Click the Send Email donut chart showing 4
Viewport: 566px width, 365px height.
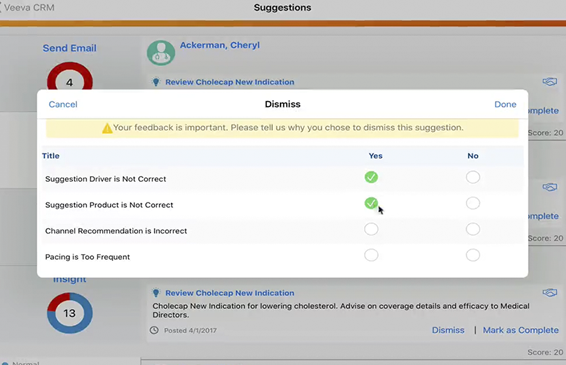pos(70,77)
